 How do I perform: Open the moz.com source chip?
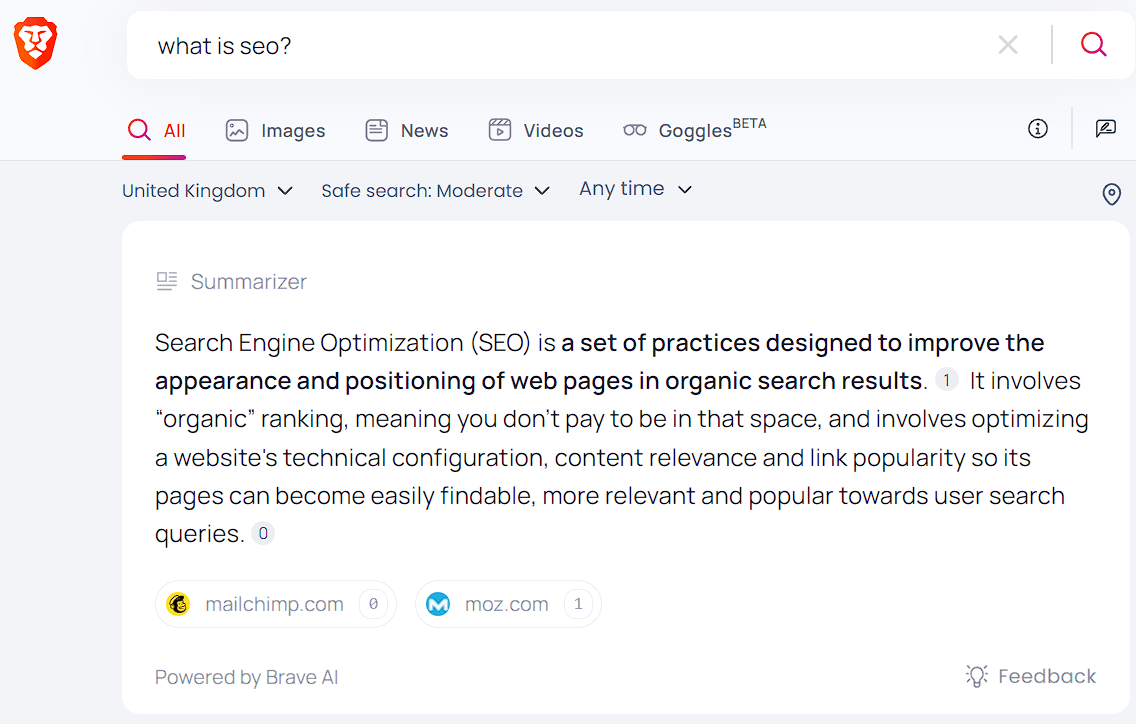pyautogui.click(x=507, y=604)
